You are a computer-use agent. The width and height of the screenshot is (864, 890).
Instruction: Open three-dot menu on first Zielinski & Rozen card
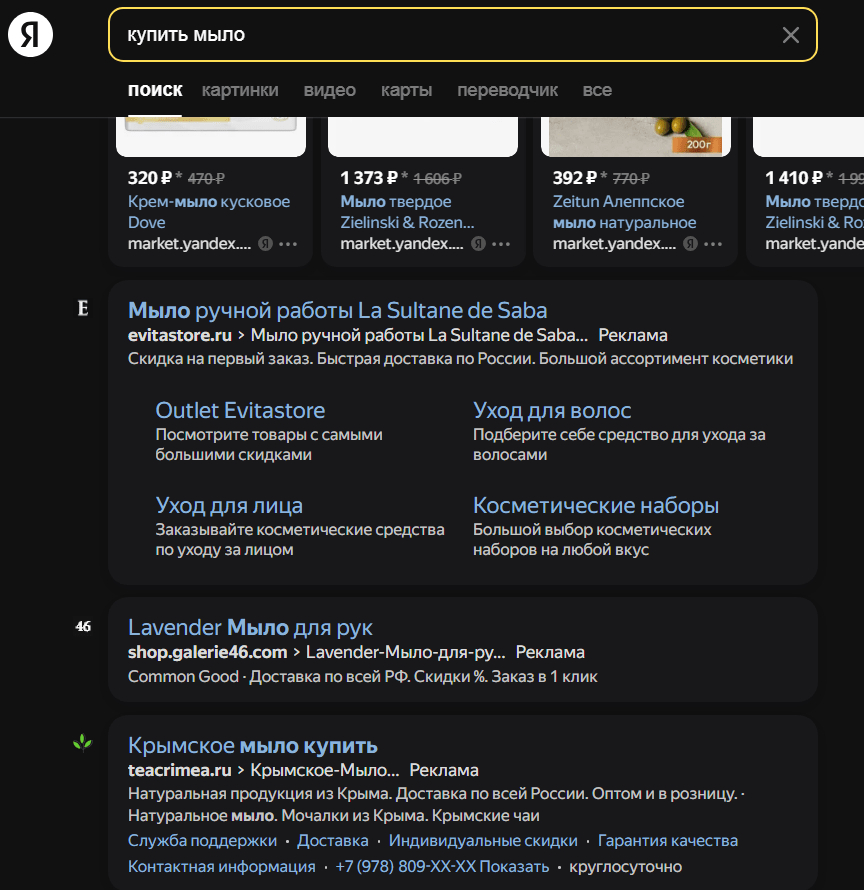(500, 244)
